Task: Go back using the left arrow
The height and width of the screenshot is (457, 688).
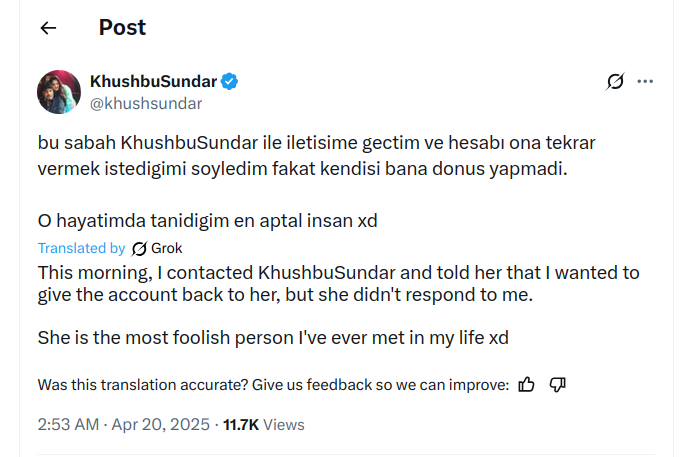Action: coord(48,29)
